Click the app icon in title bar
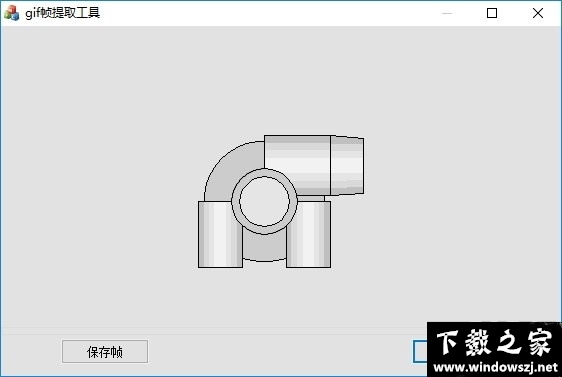 pos(11,13)
